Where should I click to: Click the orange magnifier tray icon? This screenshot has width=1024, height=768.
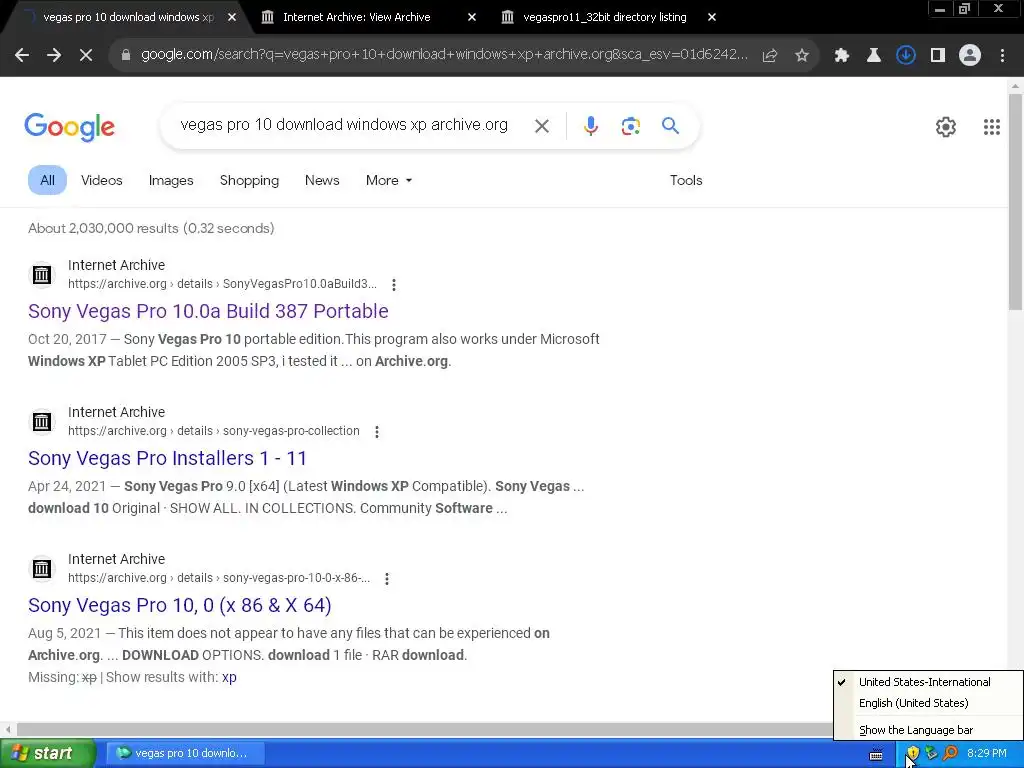coord(950,753)
